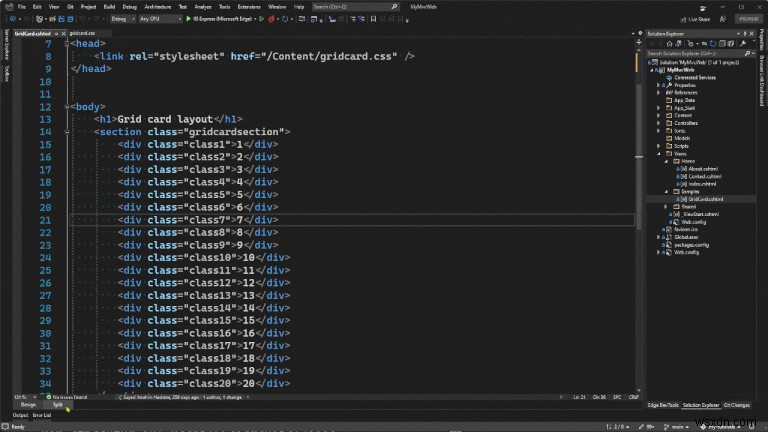Viewport: 768px width, 432px height.
Task: Click the Show All Files icon in Solution Explorer
Action: 731,44
